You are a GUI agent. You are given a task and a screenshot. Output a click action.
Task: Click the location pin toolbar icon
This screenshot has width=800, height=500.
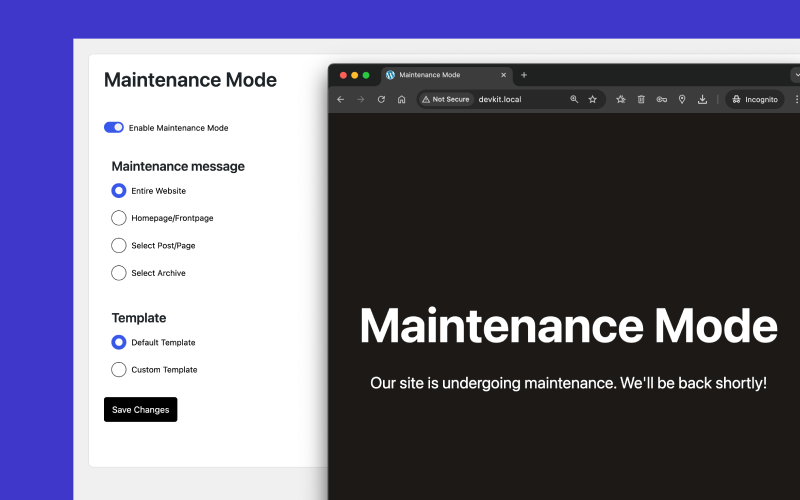[x=682, y=99]
